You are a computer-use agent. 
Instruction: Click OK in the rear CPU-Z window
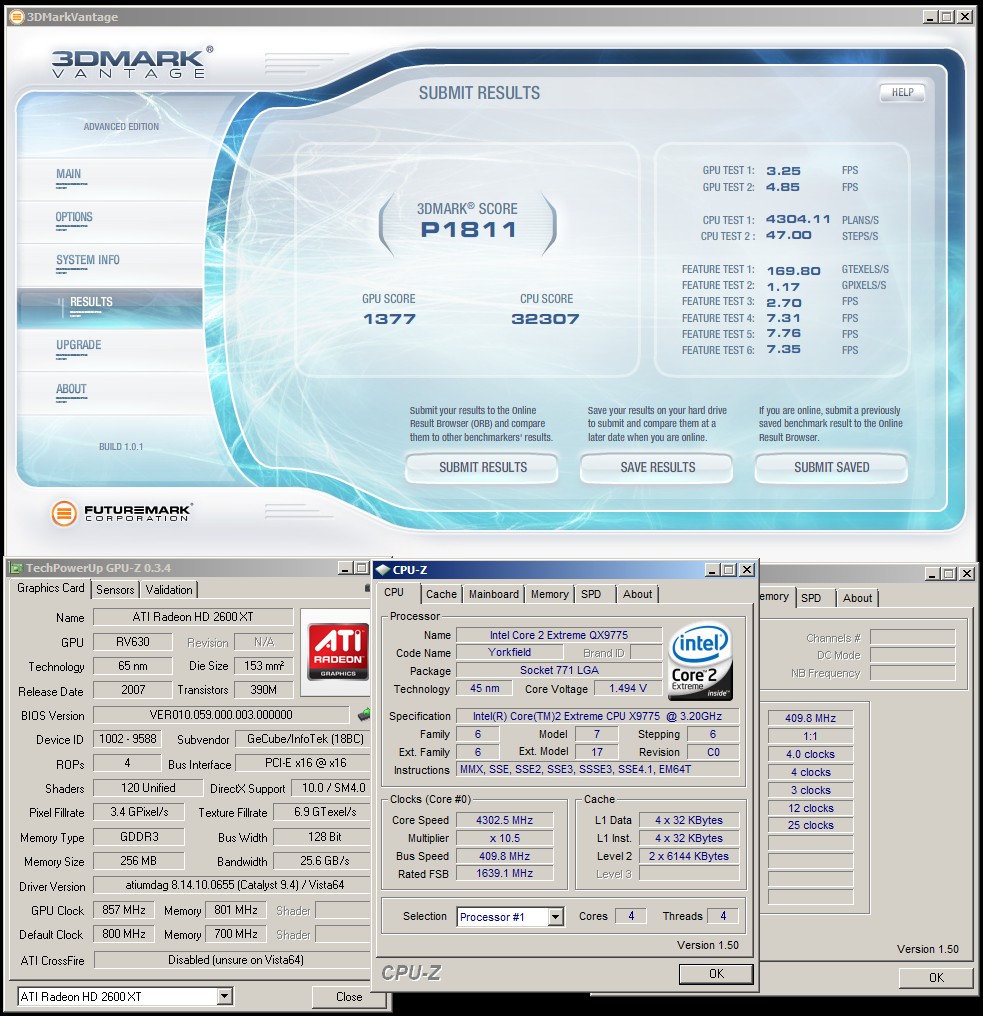tap(936, 977)
